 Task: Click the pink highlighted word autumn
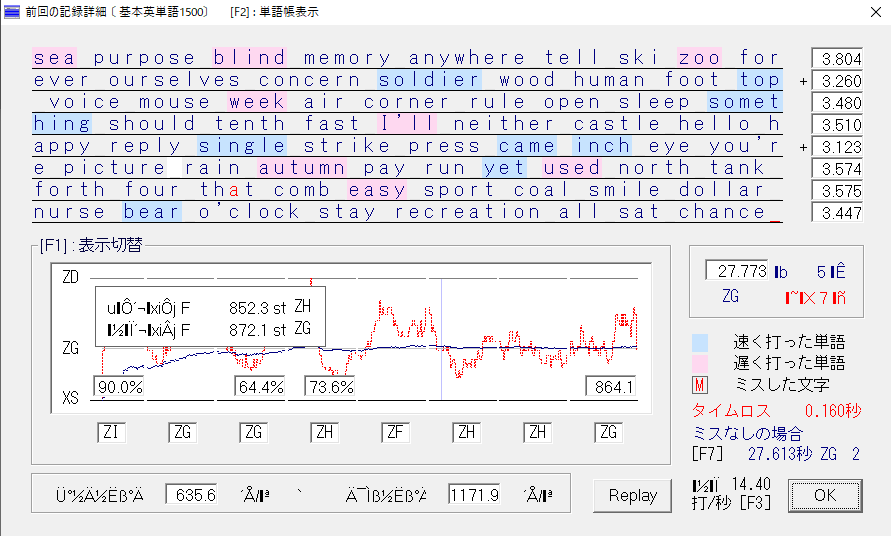point(302,168)
